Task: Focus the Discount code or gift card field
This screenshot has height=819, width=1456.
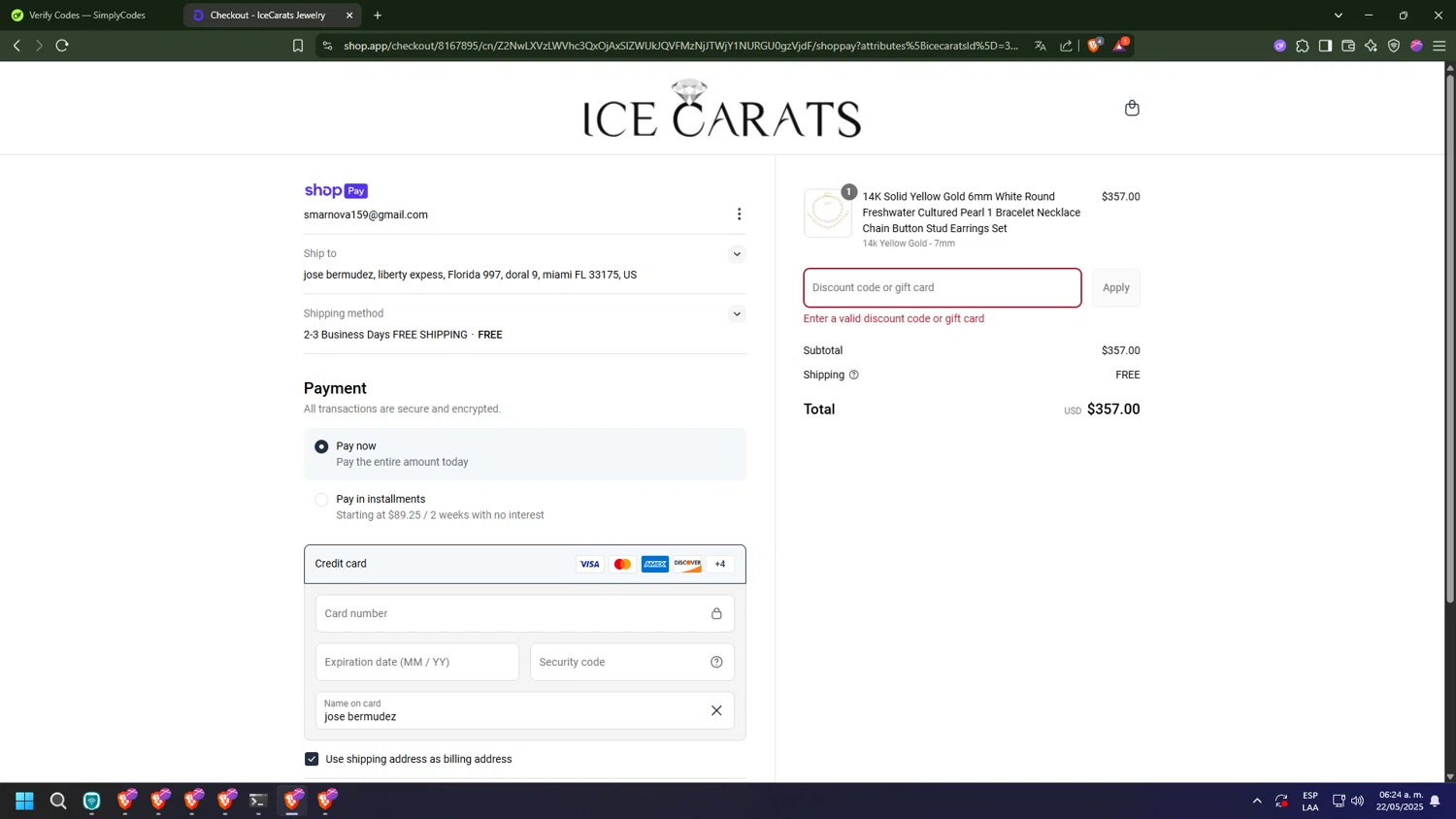Action: [943, 287]
